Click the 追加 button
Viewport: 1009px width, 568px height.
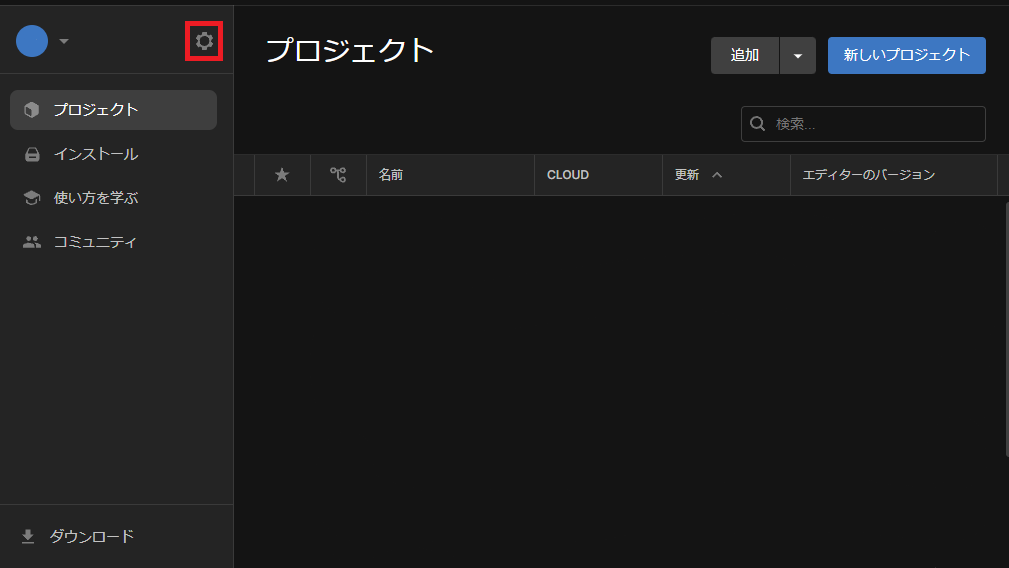point(745,55)
